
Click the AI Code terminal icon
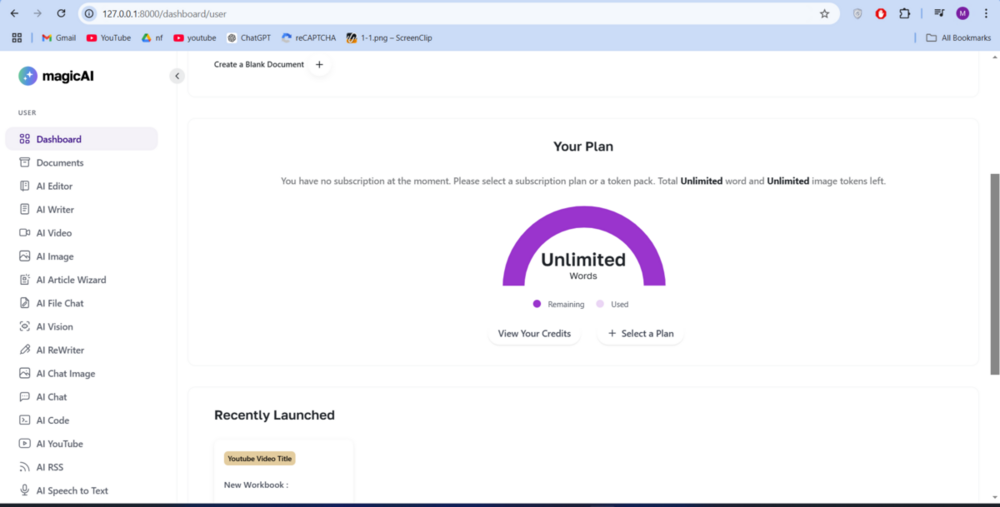click(x=25, y=420)
